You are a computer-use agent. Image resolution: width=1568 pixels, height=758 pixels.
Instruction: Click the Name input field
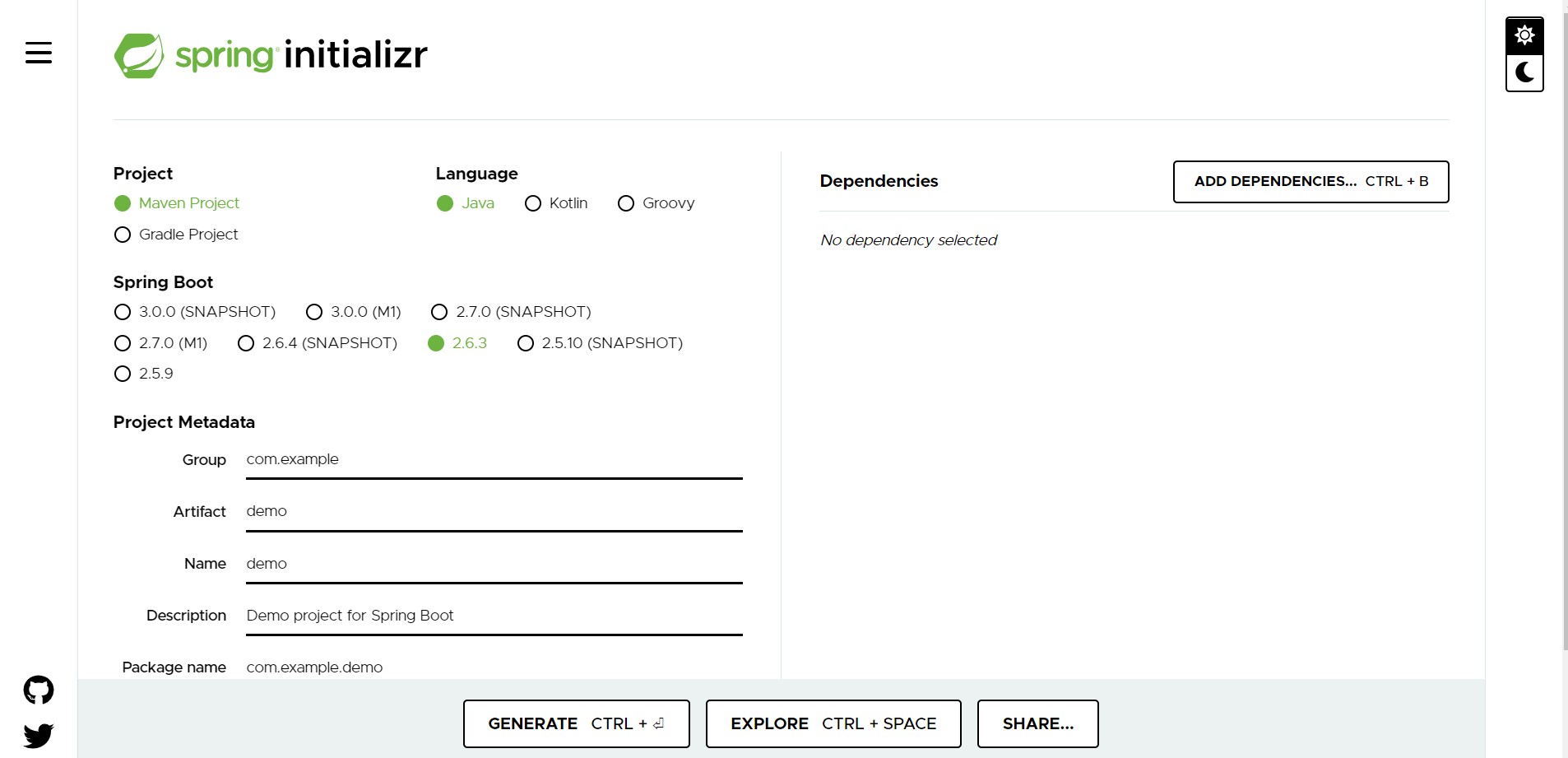pyautogui.click(x=494, y=565)
